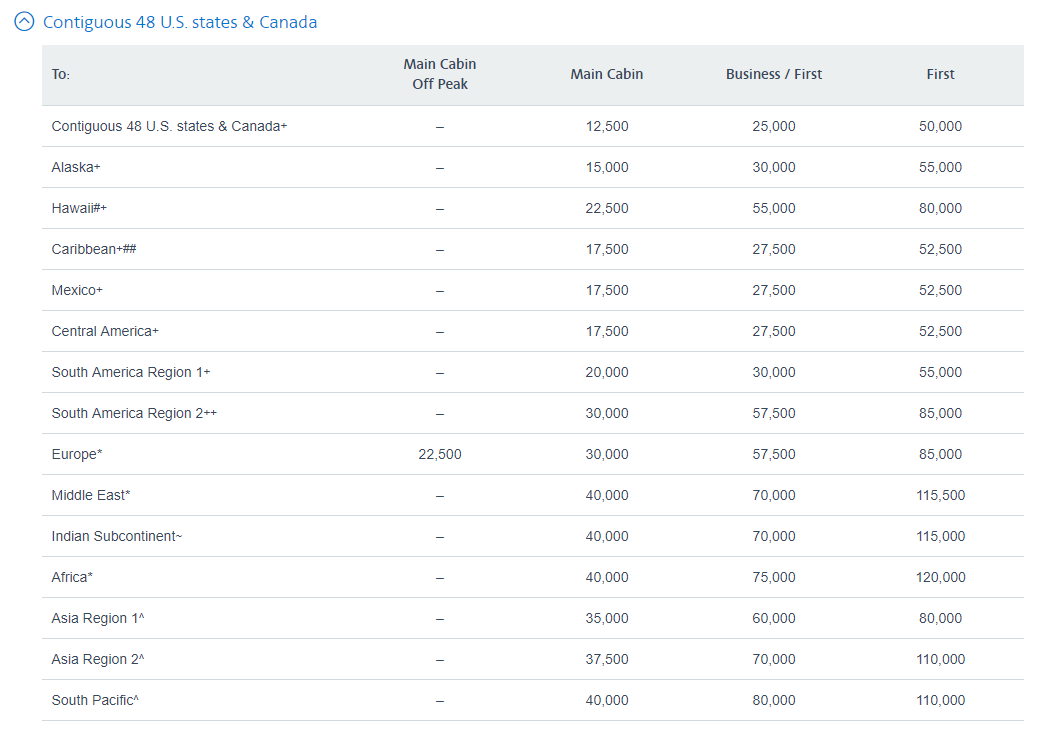Click the Alaska row label
The width and height of the screenshot is (1042, 736).
[76, 167]
